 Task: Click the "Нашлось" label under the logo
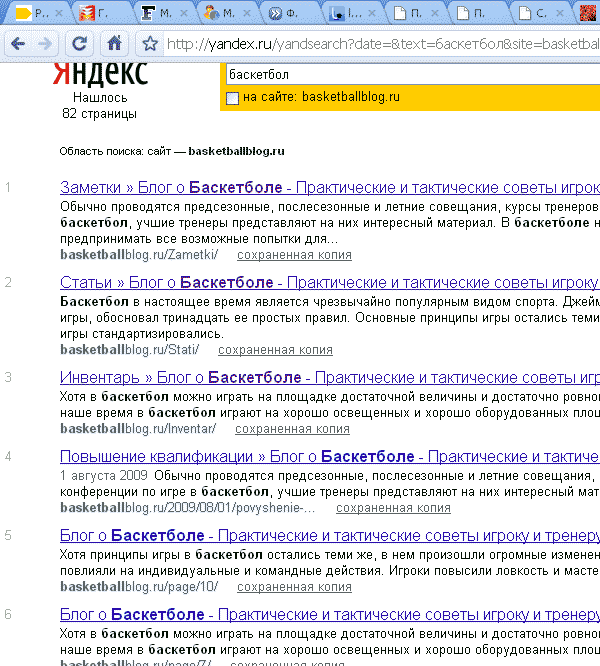100,98
